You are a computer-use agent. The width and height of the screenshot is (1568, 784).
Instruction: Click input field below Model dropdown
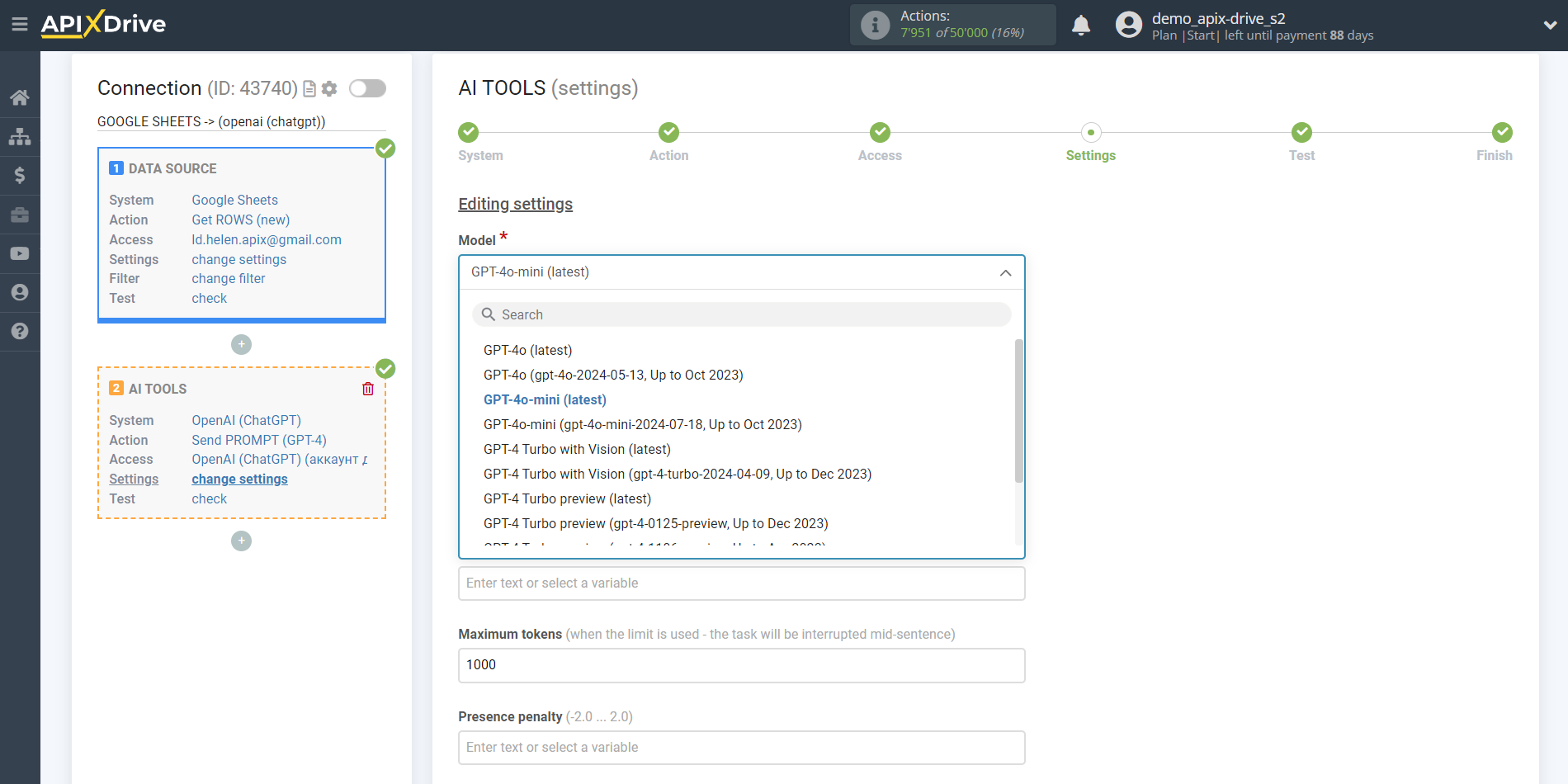741,583
